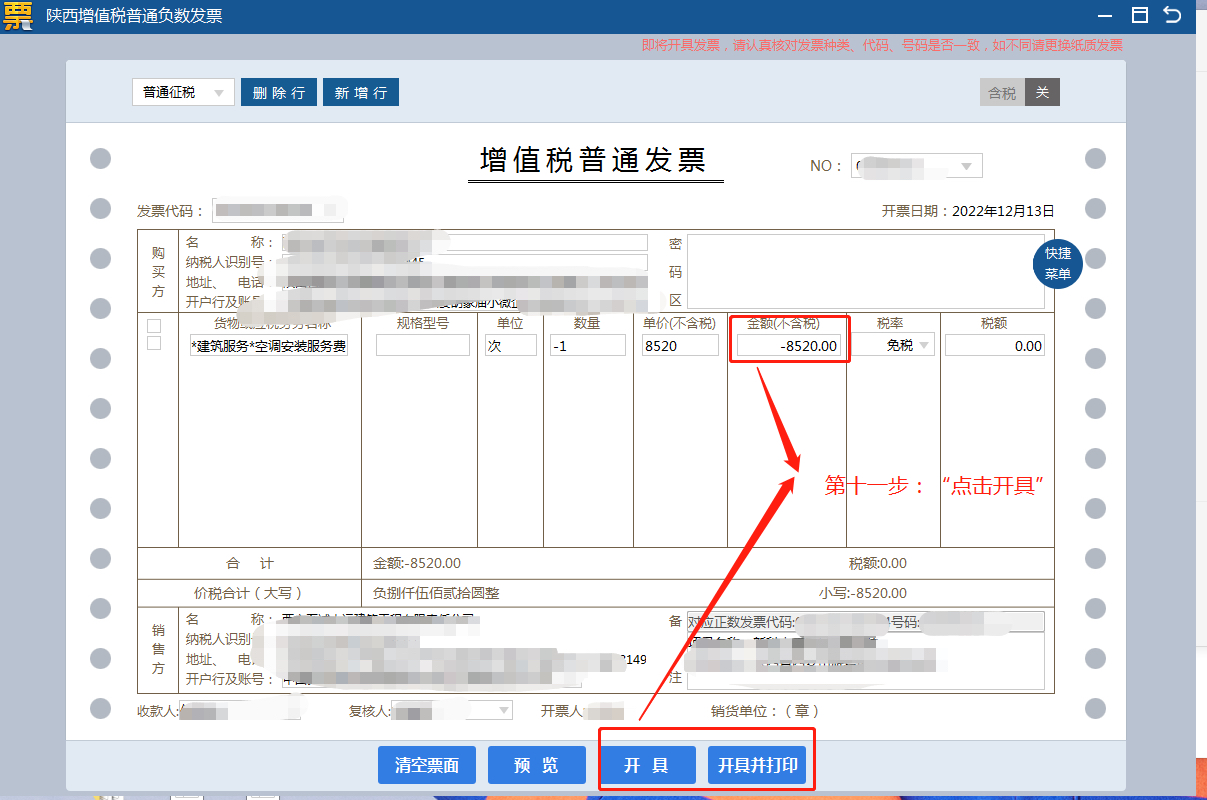Image resolution: width=1207 pixels, height=800 pixels.
Task: Click the 增值税普通发票 title
Action: pos(594,161)
